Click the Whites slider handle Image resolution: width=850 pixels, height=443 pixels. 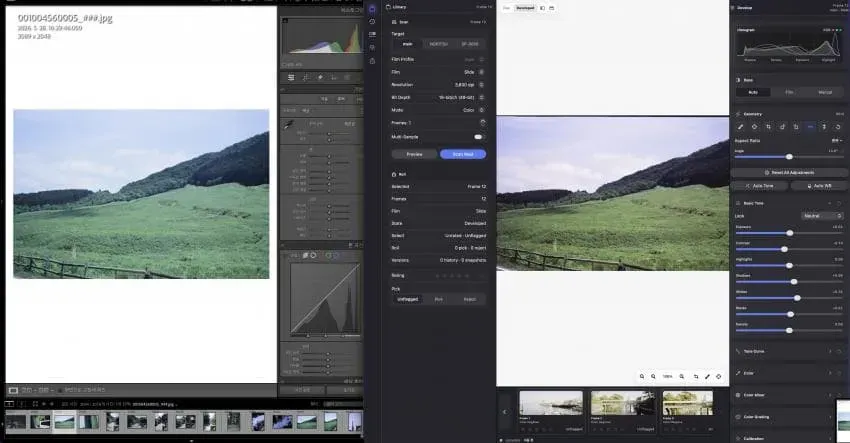(x=797, y=298)
